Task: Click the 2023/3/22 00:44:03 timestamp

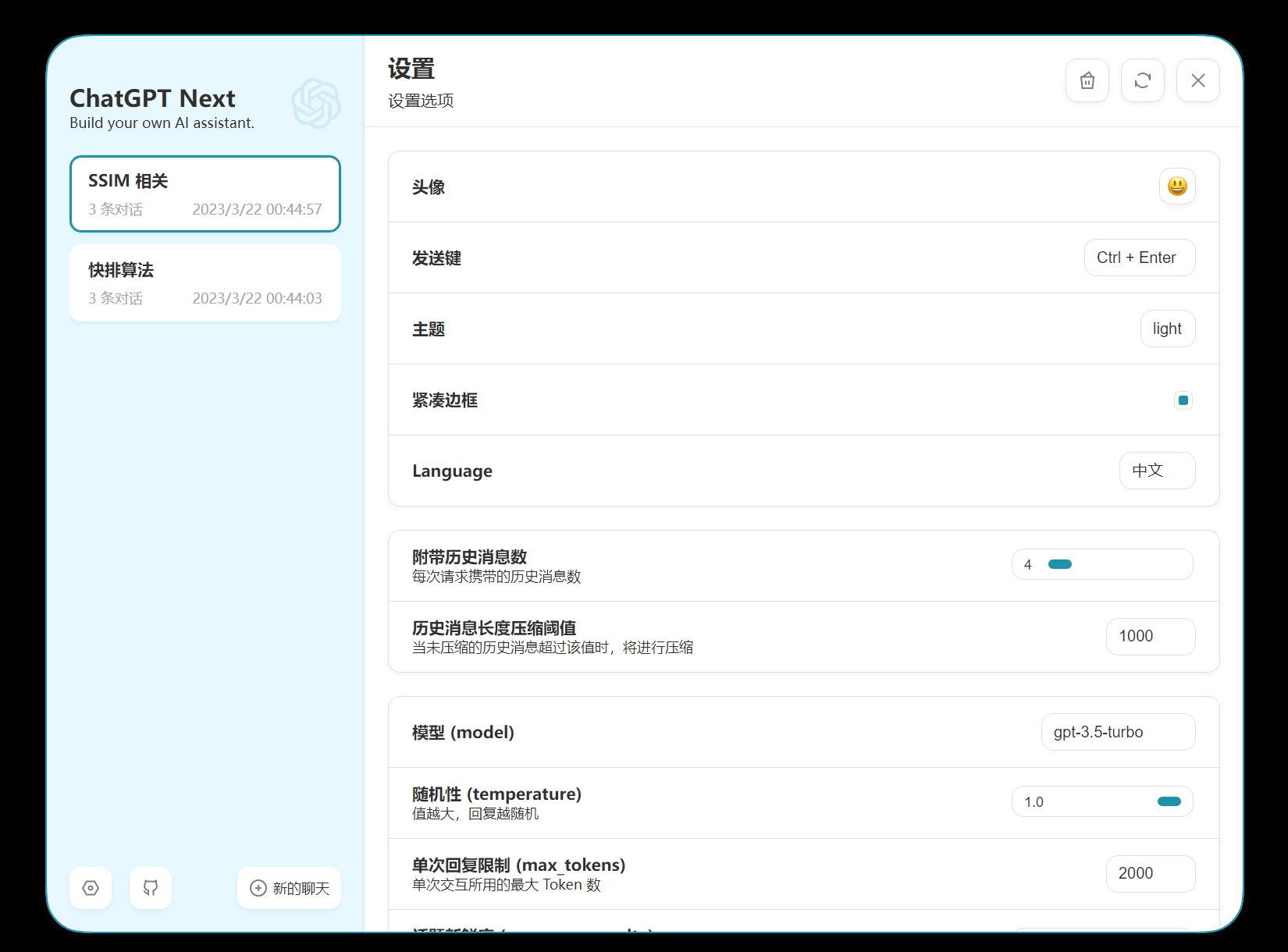Action: 257,298
